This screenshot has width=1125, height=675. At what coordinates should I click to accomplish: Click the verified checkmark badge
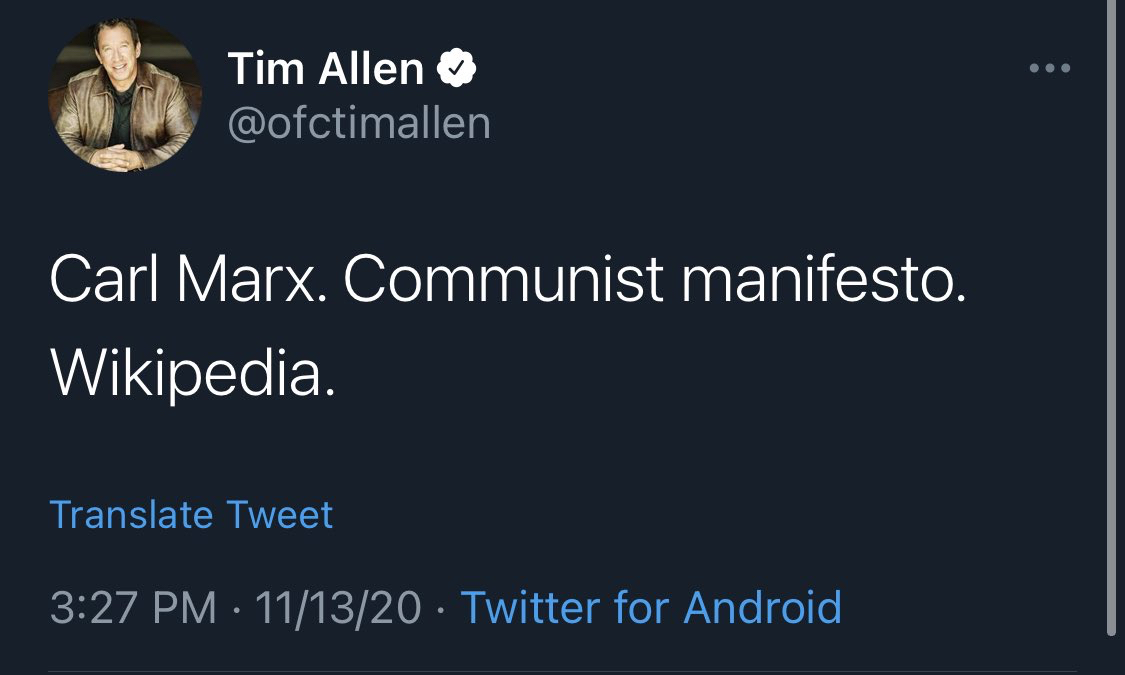click(456, 69)
